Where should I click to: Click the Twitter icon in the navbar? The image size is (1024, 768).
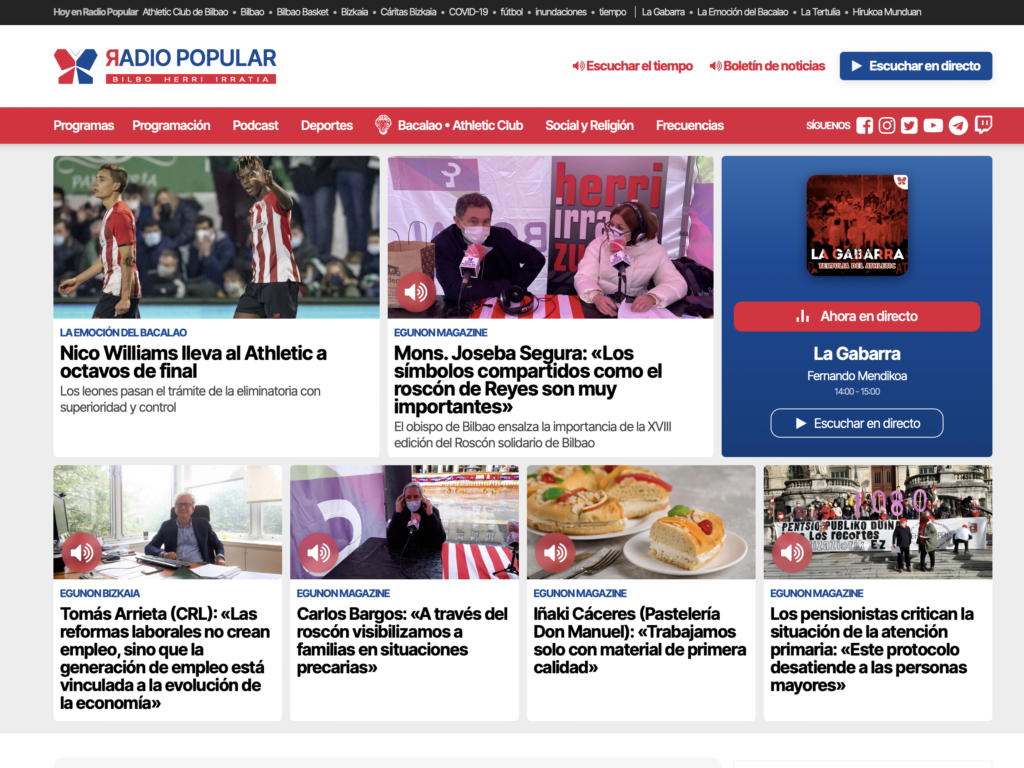coord(909,126)
